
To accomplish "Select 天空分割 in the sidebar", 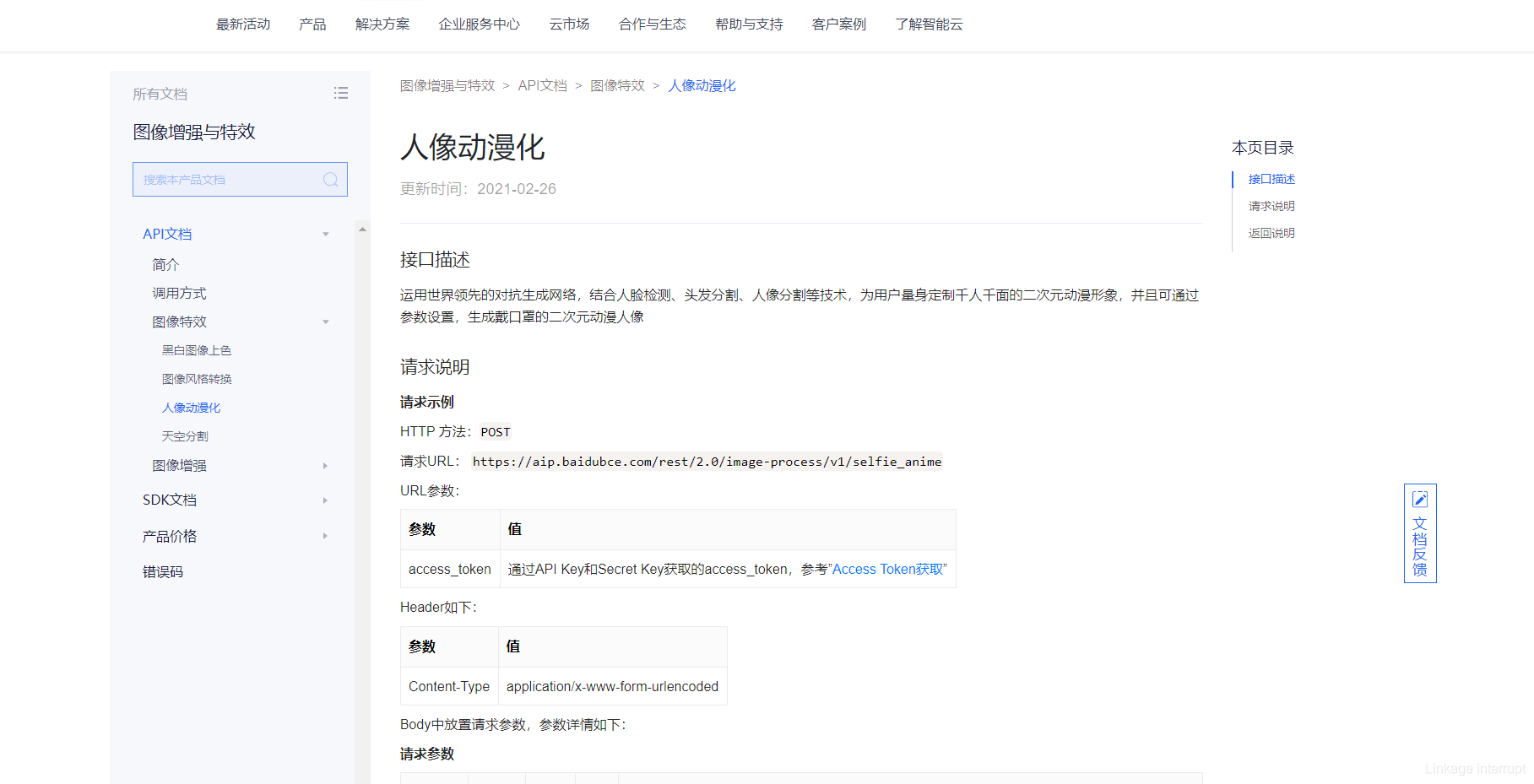I will tap(184, 435).
